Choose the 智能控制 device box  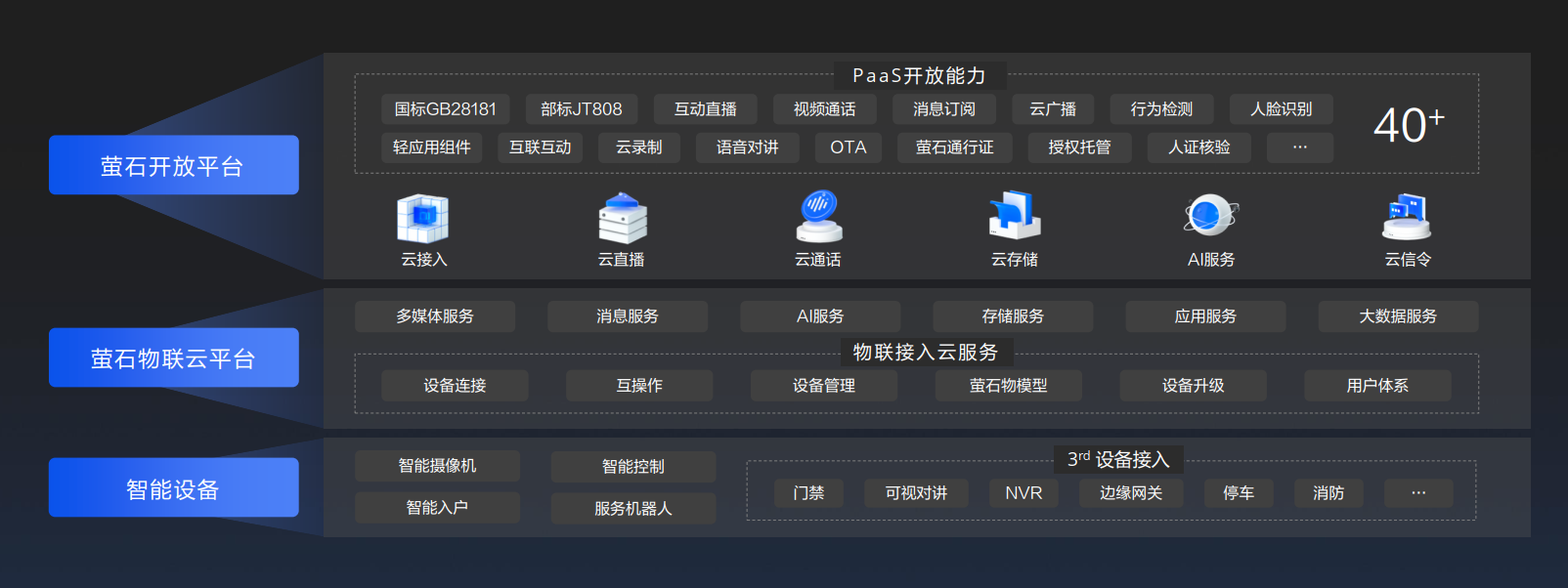633,467
